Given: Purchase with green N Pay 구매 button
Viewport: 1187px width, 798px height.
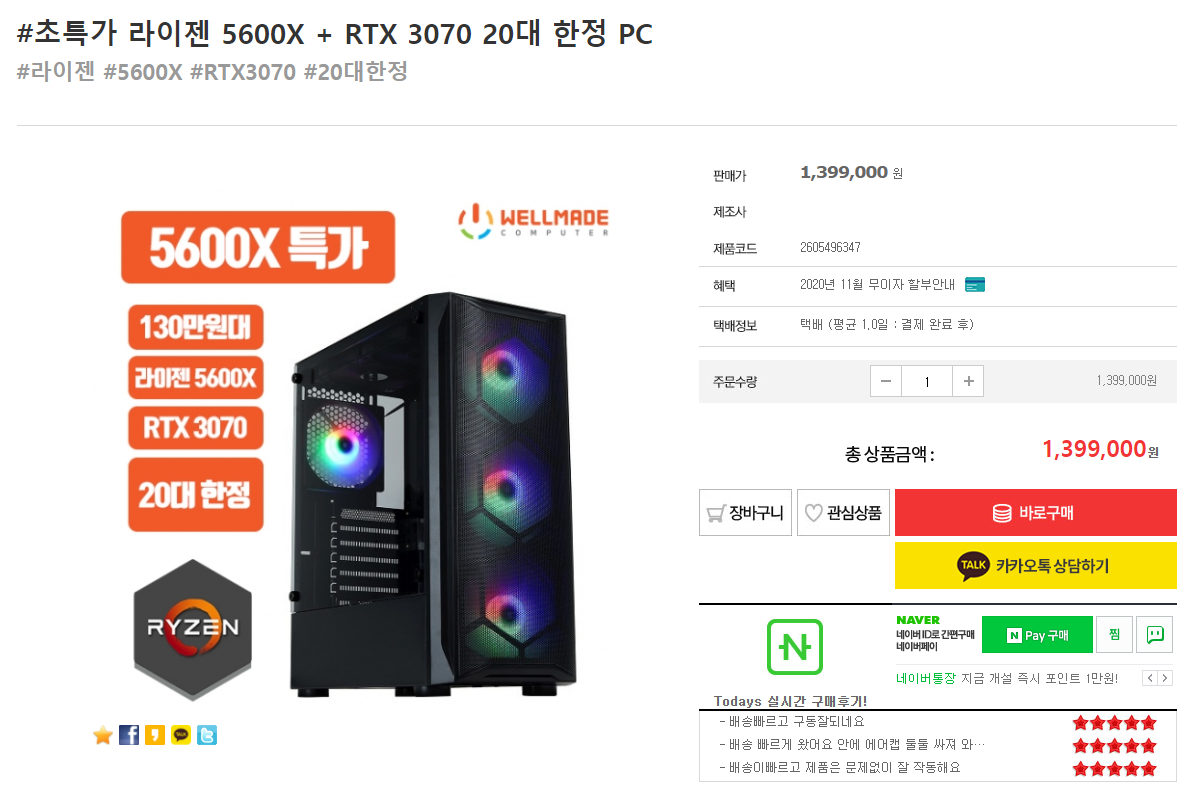Looking at the screenshot, I should tap(1037, 634).
